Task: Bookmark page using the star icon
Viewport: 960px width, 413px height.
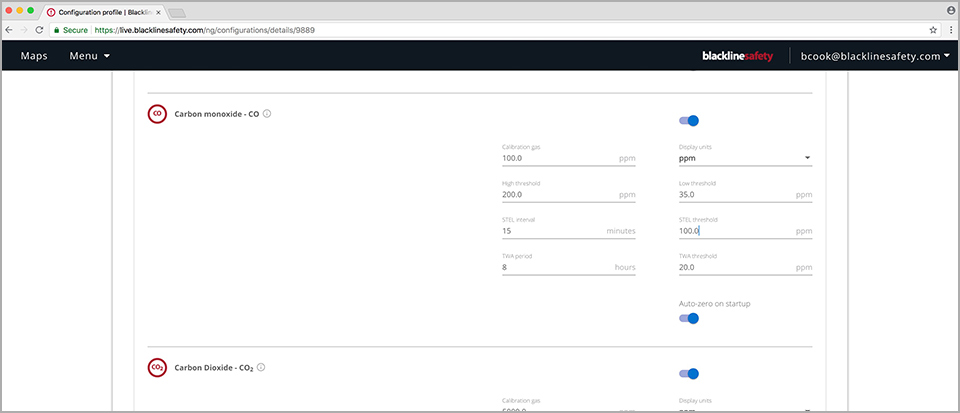Action: [932, 30]
